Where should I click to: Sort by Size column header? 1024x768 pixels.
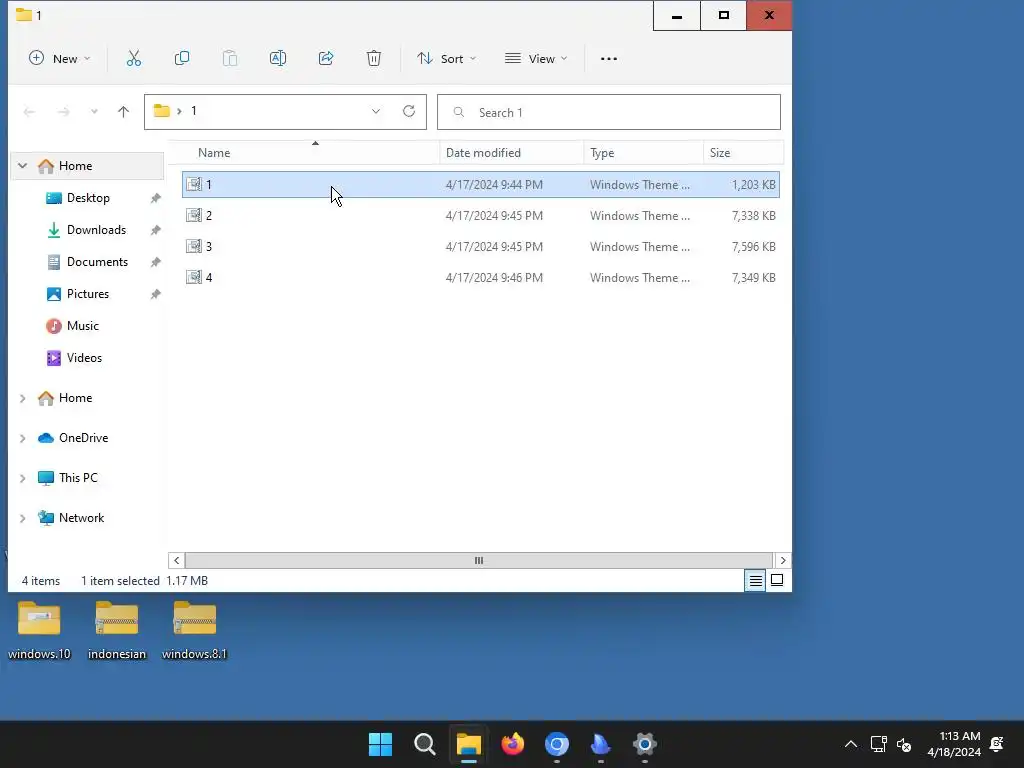click(743, 153)
